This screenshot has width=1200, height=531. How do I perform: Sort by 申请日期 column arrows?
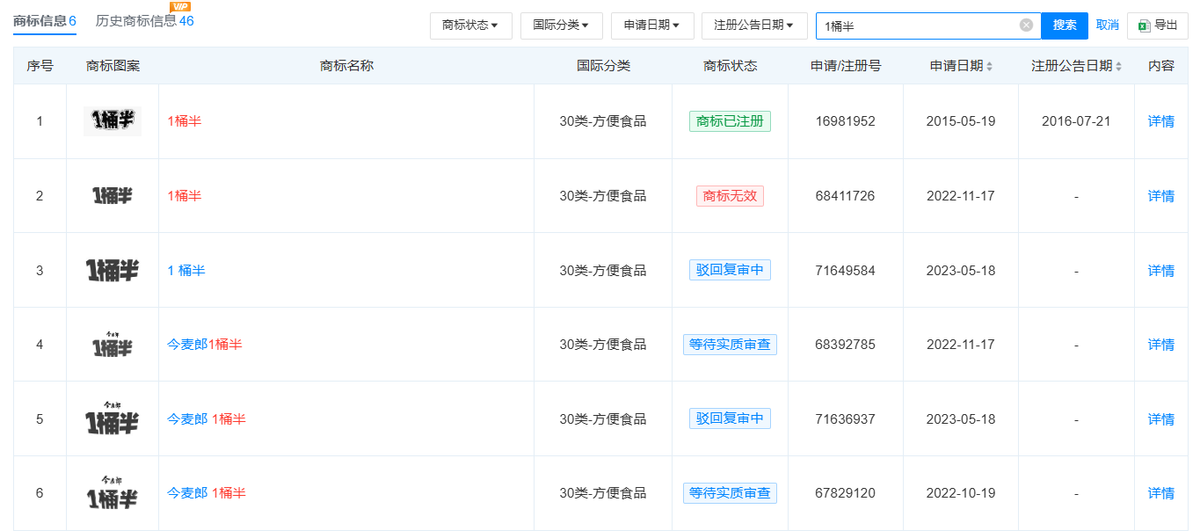pyautogui.click(x=989, y=66)
